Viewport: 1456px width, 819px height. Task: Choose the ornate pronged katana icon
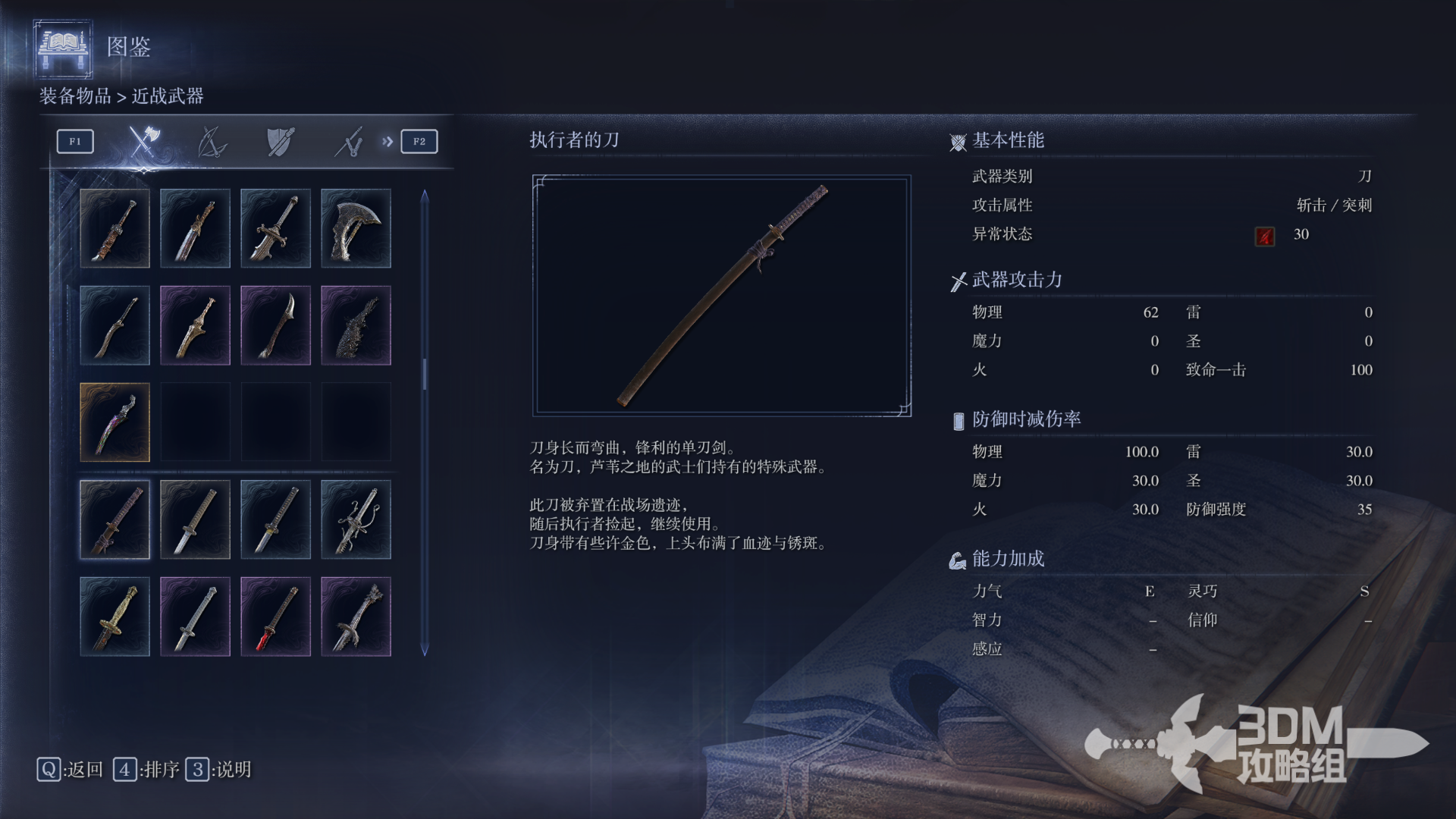356,519
